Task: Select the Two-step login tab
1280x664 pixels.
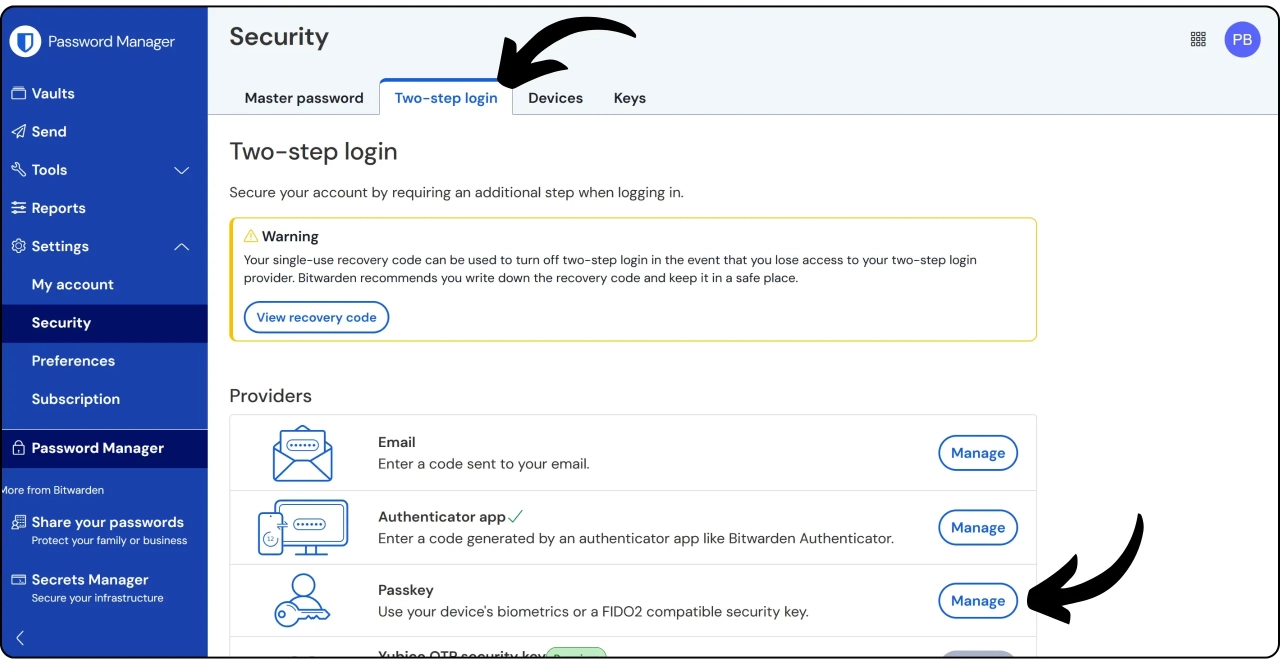Action: click(x=446, y=98)
